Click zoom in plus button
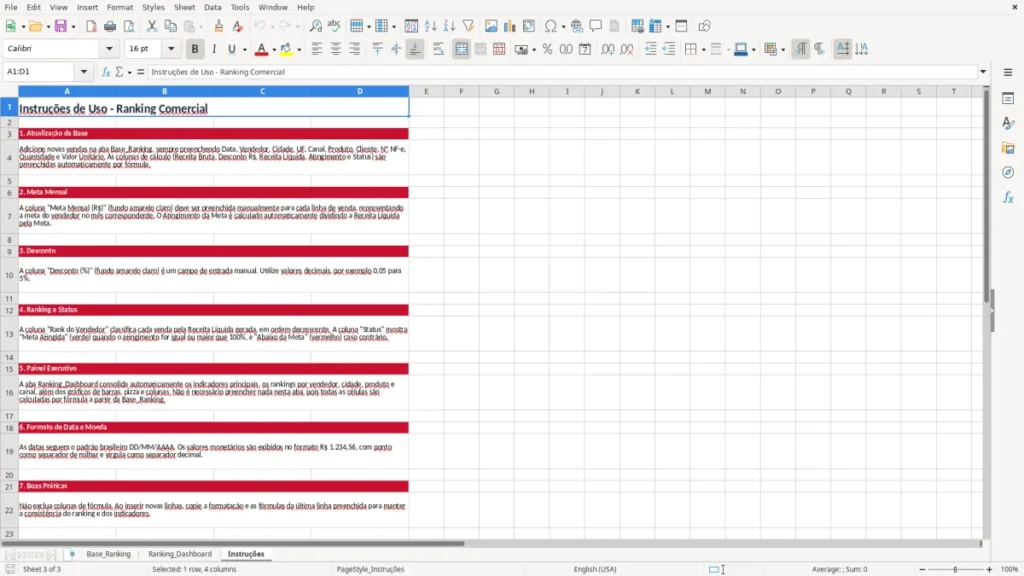1024x576 pixels. pyautogui.click(x=989, y=569)
